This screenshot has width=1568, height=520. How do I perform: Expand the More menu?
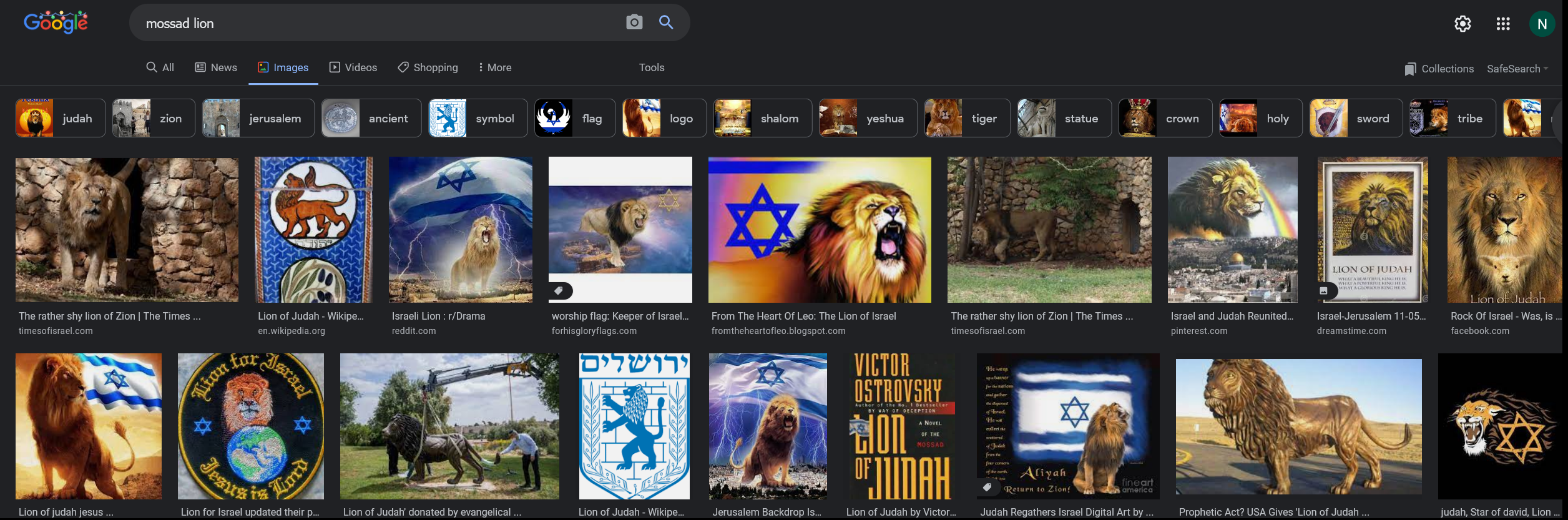[x=495, y=67]
